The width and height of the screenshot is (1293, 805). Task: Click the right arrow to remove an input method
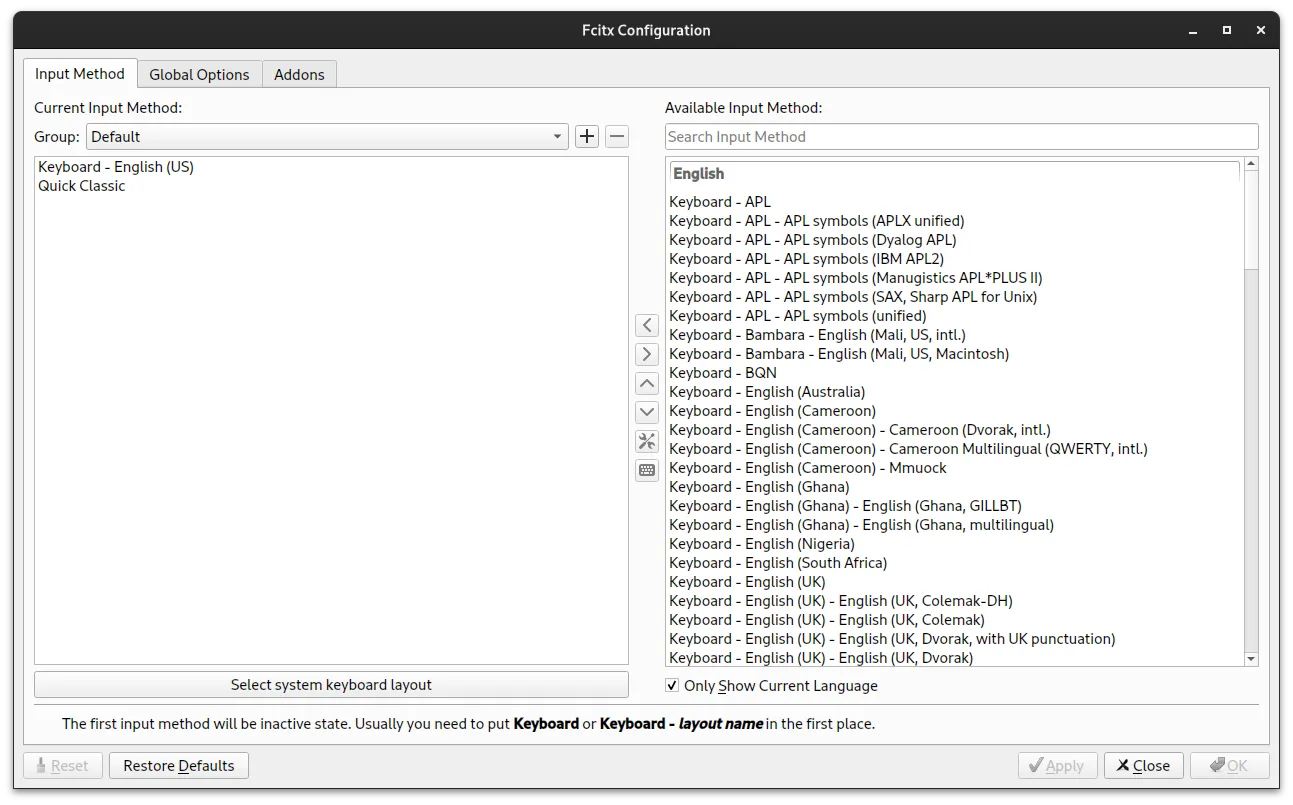(x=646, y=354)
